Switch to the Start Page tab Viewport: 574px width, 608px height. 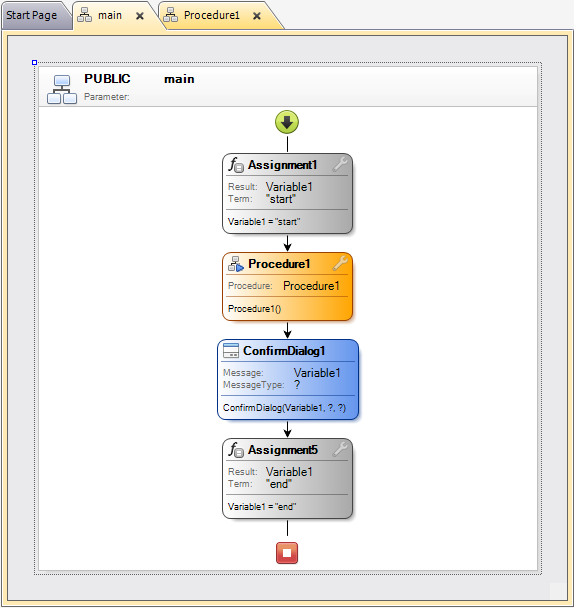tap(31, 16)
